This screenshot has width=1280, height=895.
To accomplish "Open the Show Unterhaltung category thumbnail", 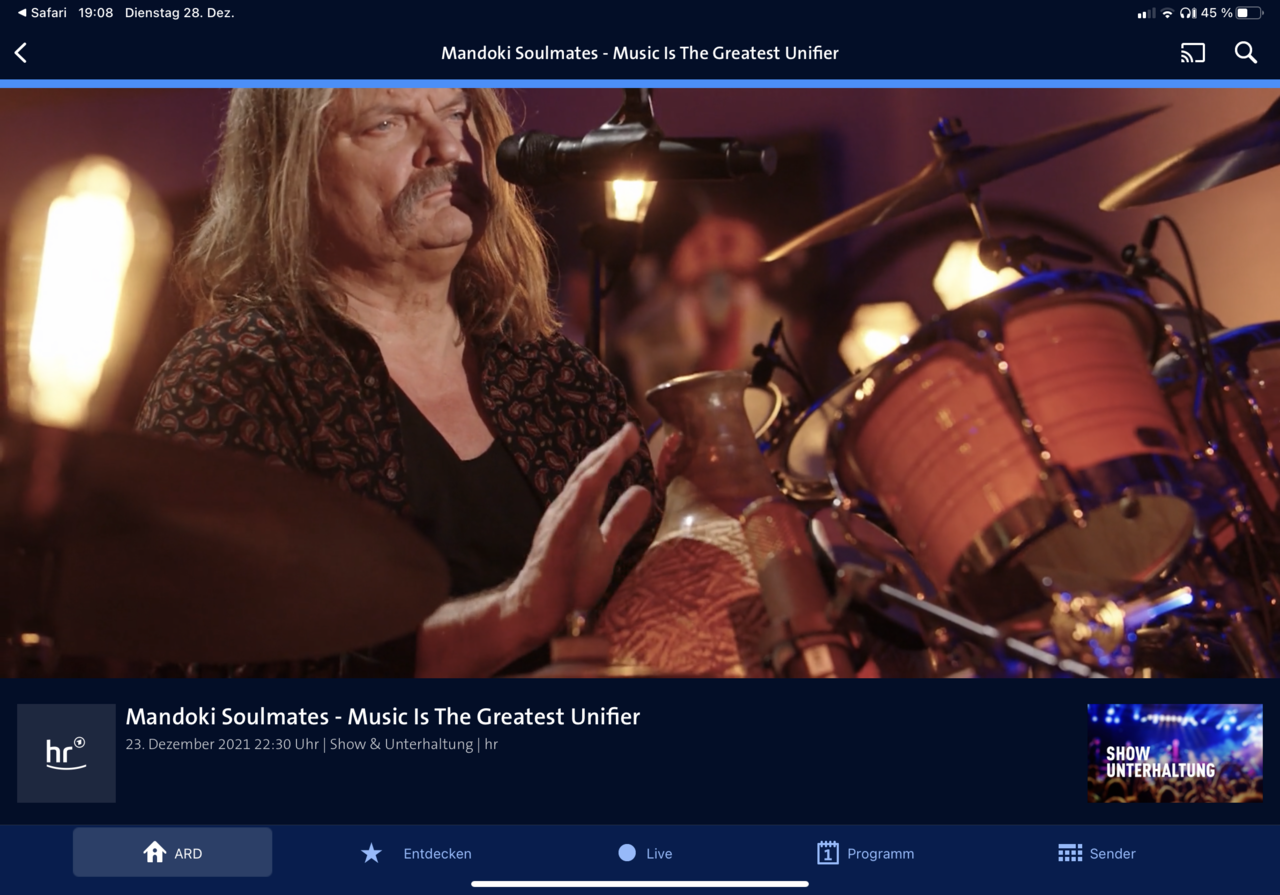I will coord(1175,753).
